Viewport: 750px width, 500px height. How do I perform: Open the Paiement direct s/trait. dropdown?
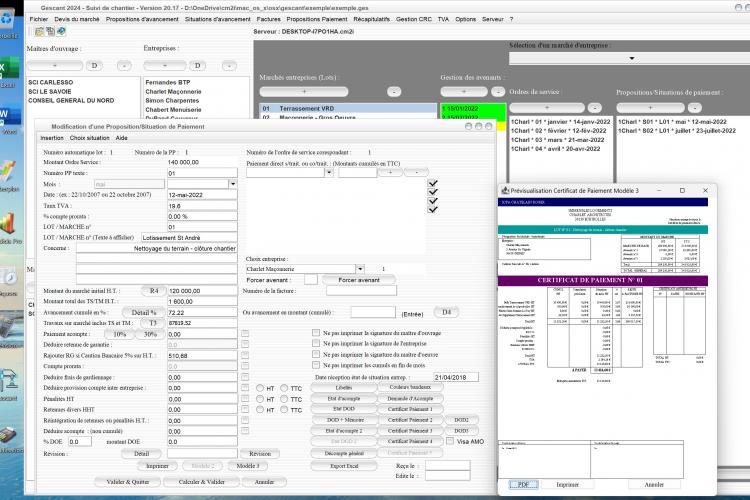point(329,173)
